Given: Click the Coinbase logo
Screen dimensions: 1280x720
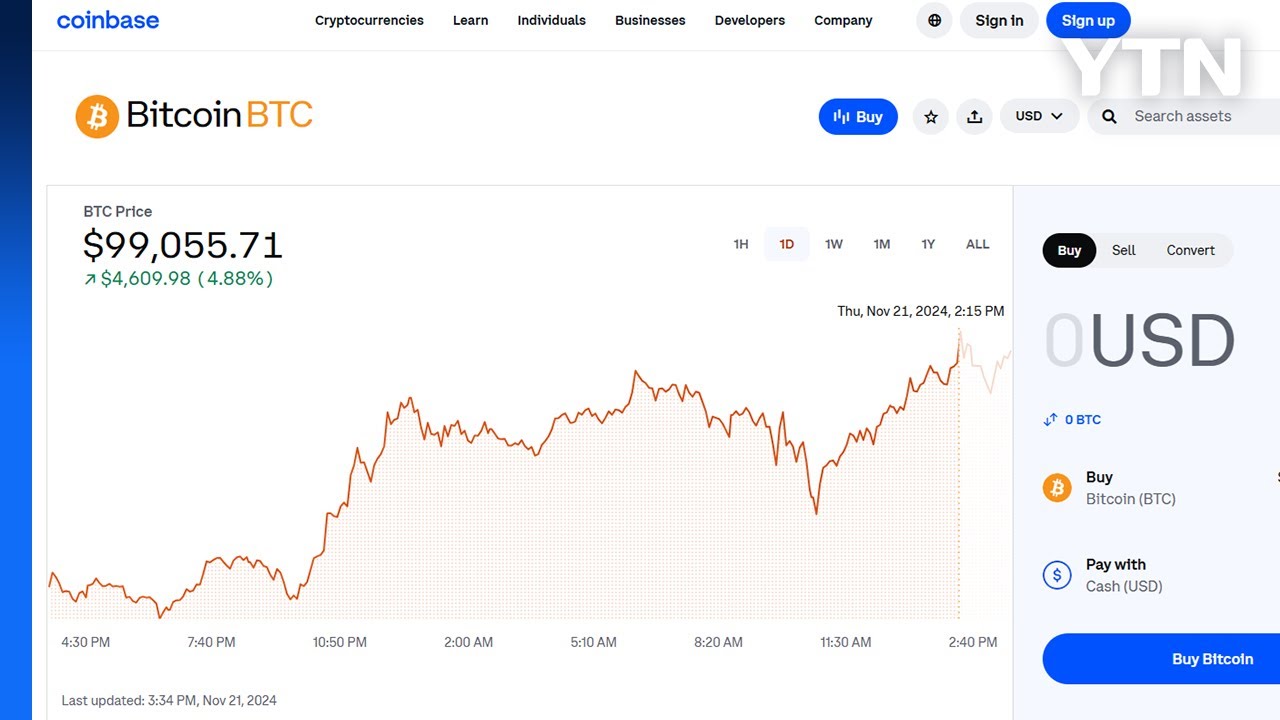Looking at the screenshot, I should pos(108,20).
